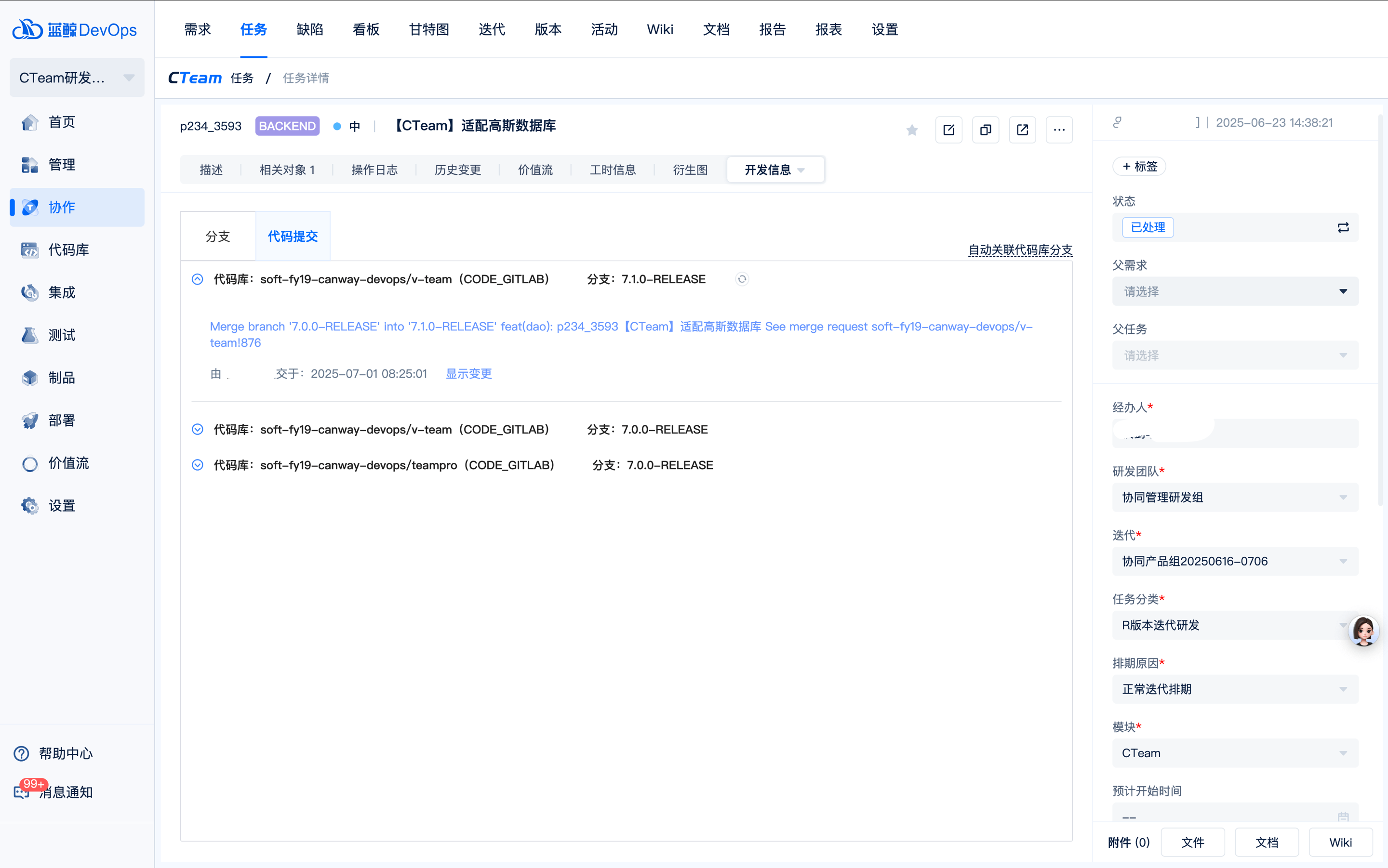Viewport: 1388px width, 868px height.
Task: Switch to the 分支 tab
Action: (x=218, y=237)
